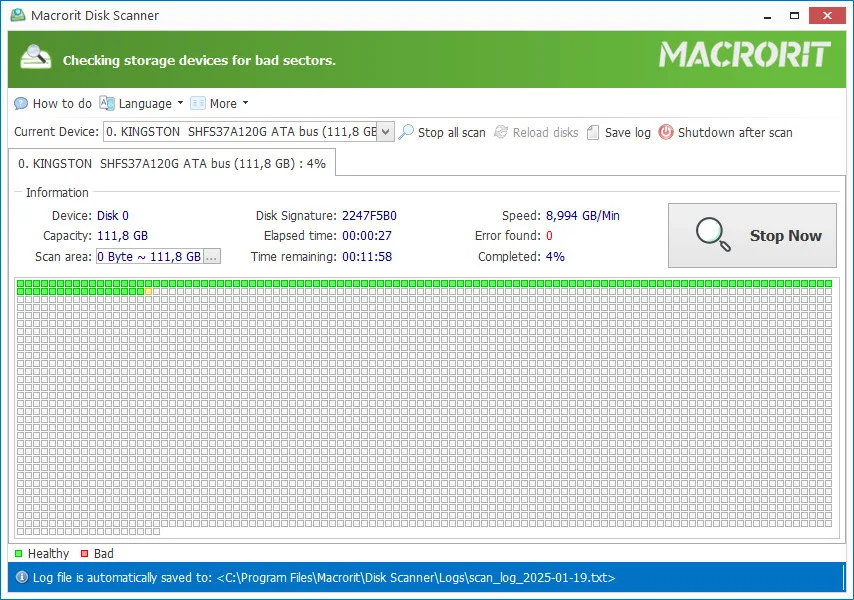This screenshot has width=854, height=600.
Task: Click the Completed value 4%
Action: 555,256
